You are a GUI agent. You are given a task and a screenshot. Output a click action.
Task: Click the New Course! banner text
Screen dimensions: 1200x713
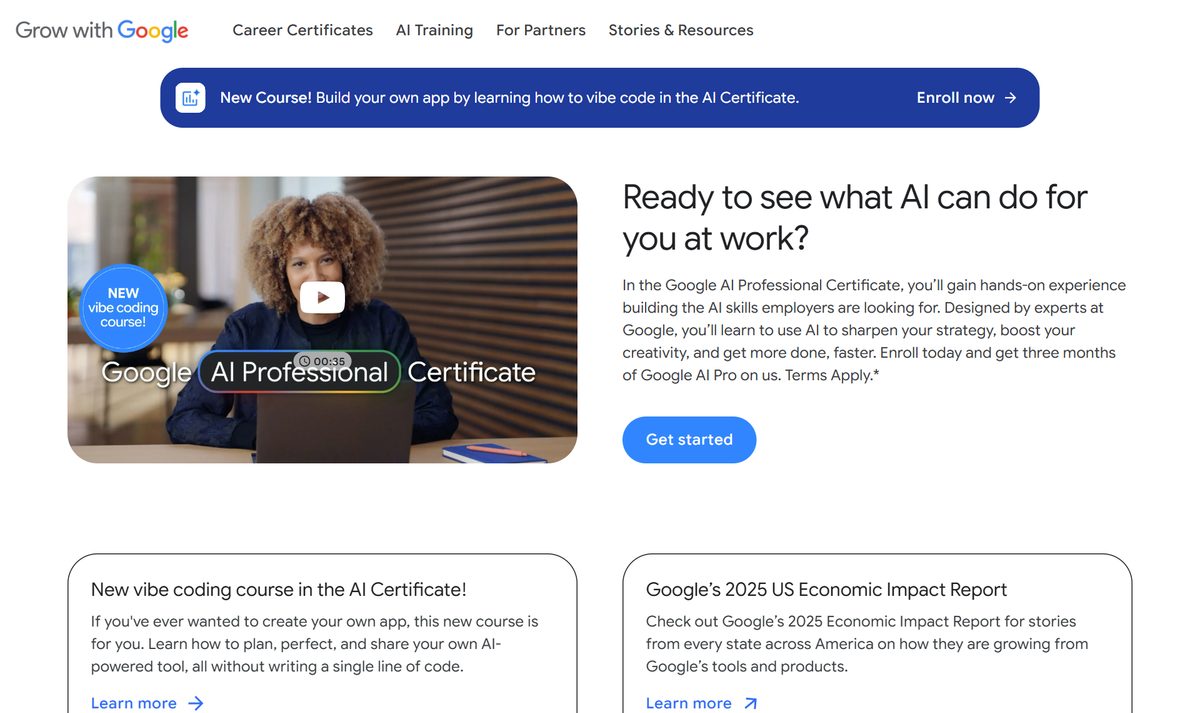(509, 98)
